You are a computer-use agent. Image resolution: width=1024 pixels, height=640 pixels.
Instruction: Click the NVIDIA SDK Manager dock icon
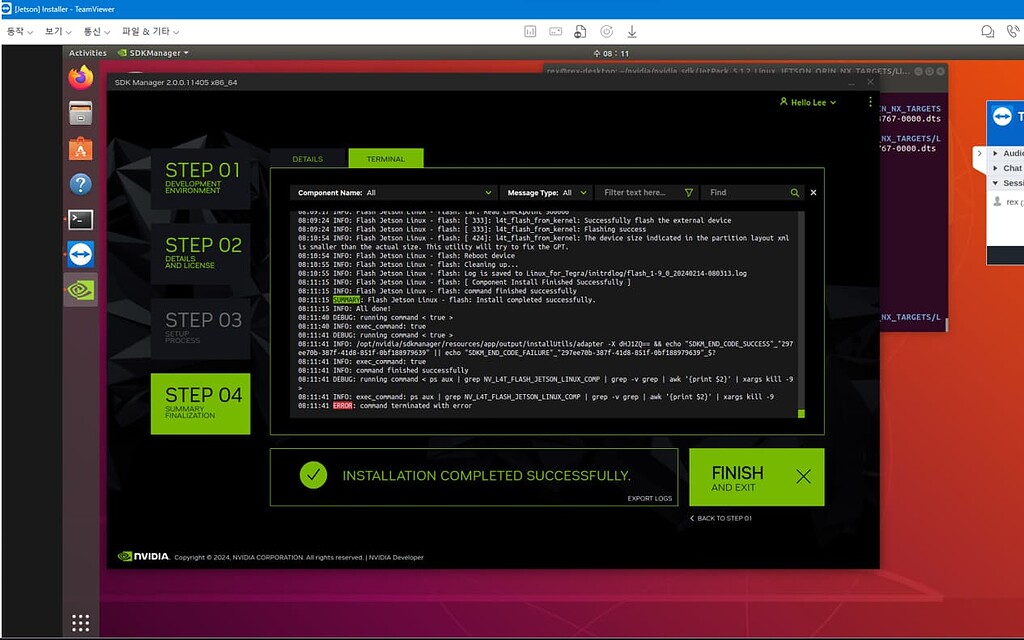pos(81,290)
